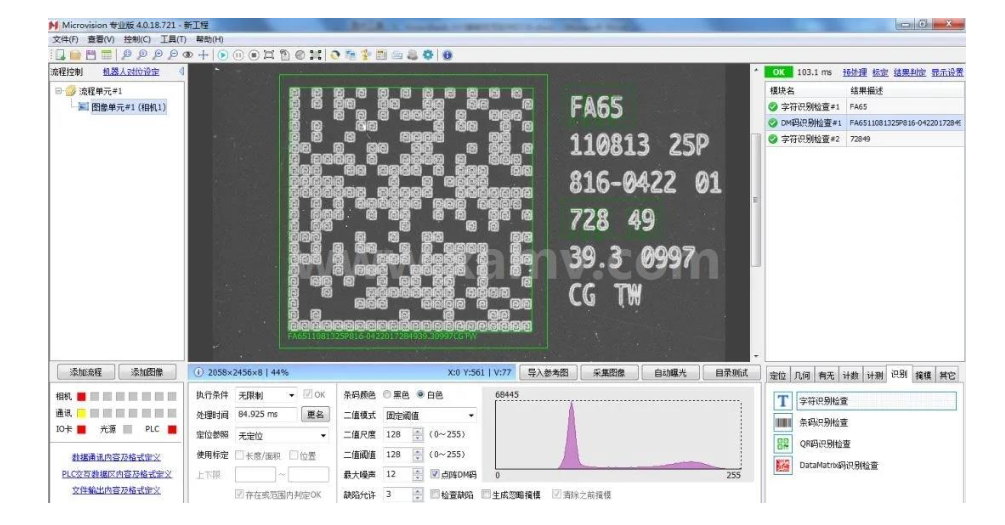Viewport: 1005px width, 525px height.
Task: Click the 导入参考图 button
Action: pyautogui.click(x=548, y=372)
